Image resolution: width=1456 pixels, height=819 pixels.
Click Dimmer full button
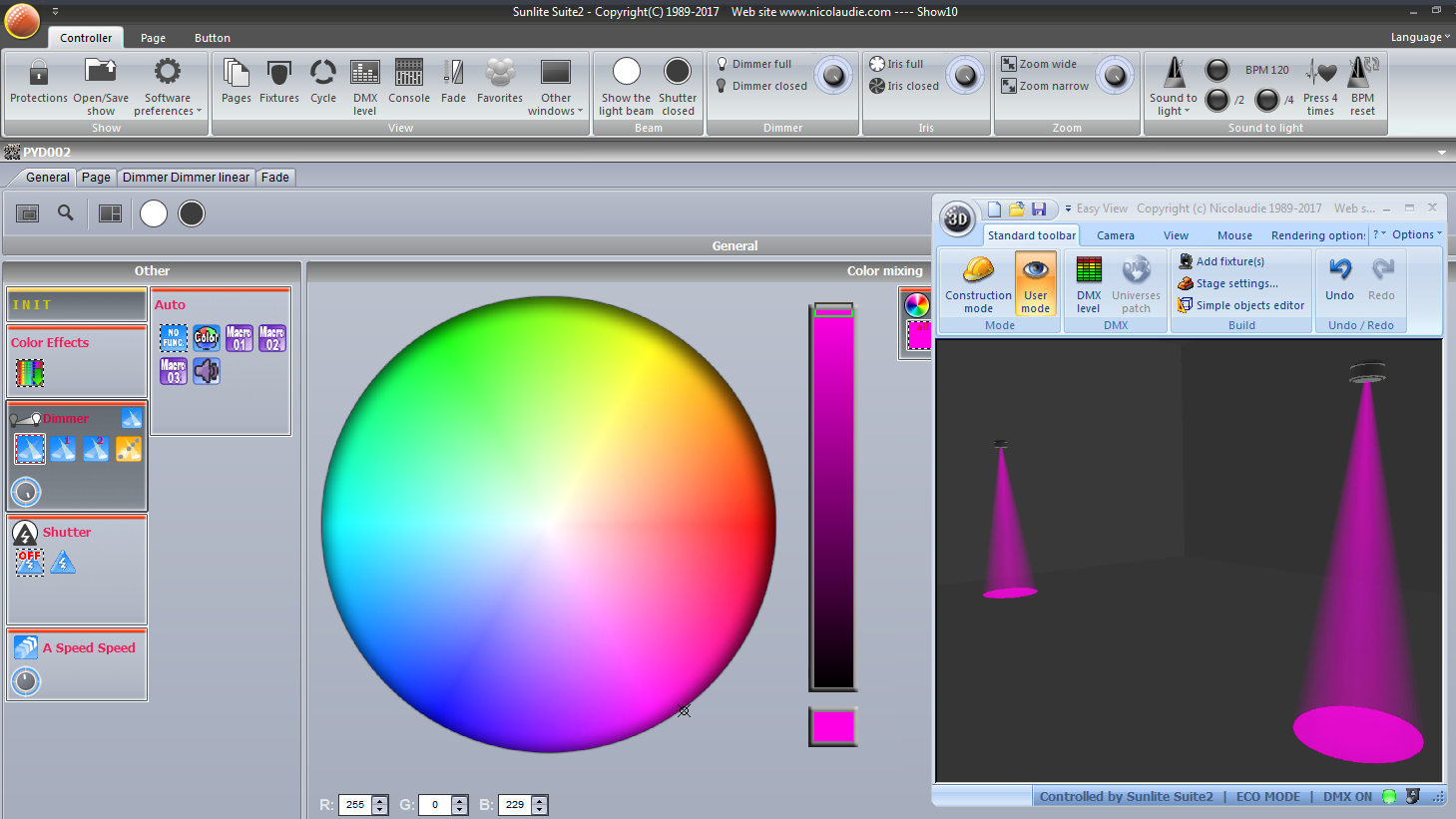tap(760, 64)
